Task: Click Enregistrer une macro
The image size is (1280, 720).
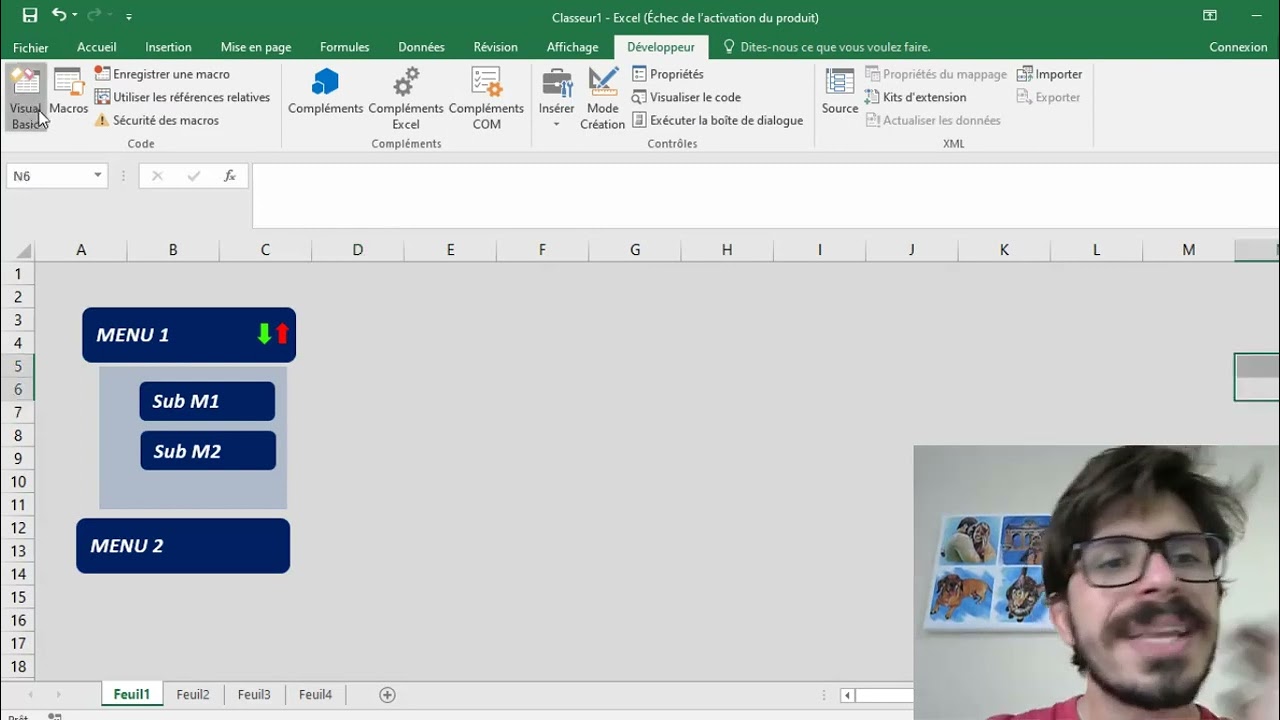Action: click(162, 74)
